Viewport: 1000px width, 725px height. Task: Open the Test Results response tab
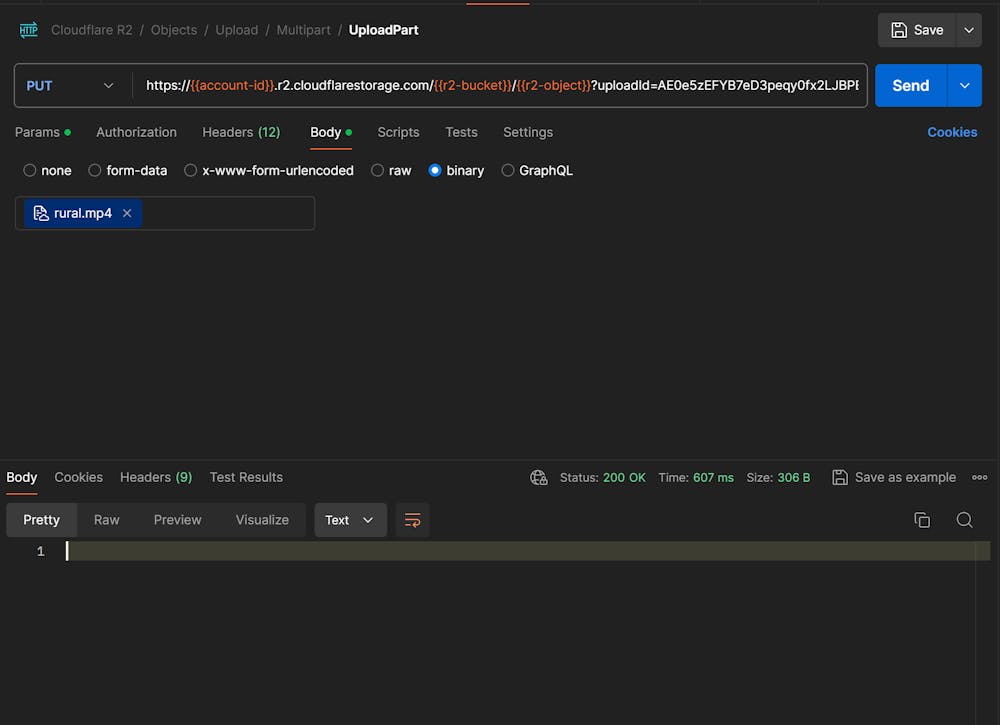click(x=246, y=477)
